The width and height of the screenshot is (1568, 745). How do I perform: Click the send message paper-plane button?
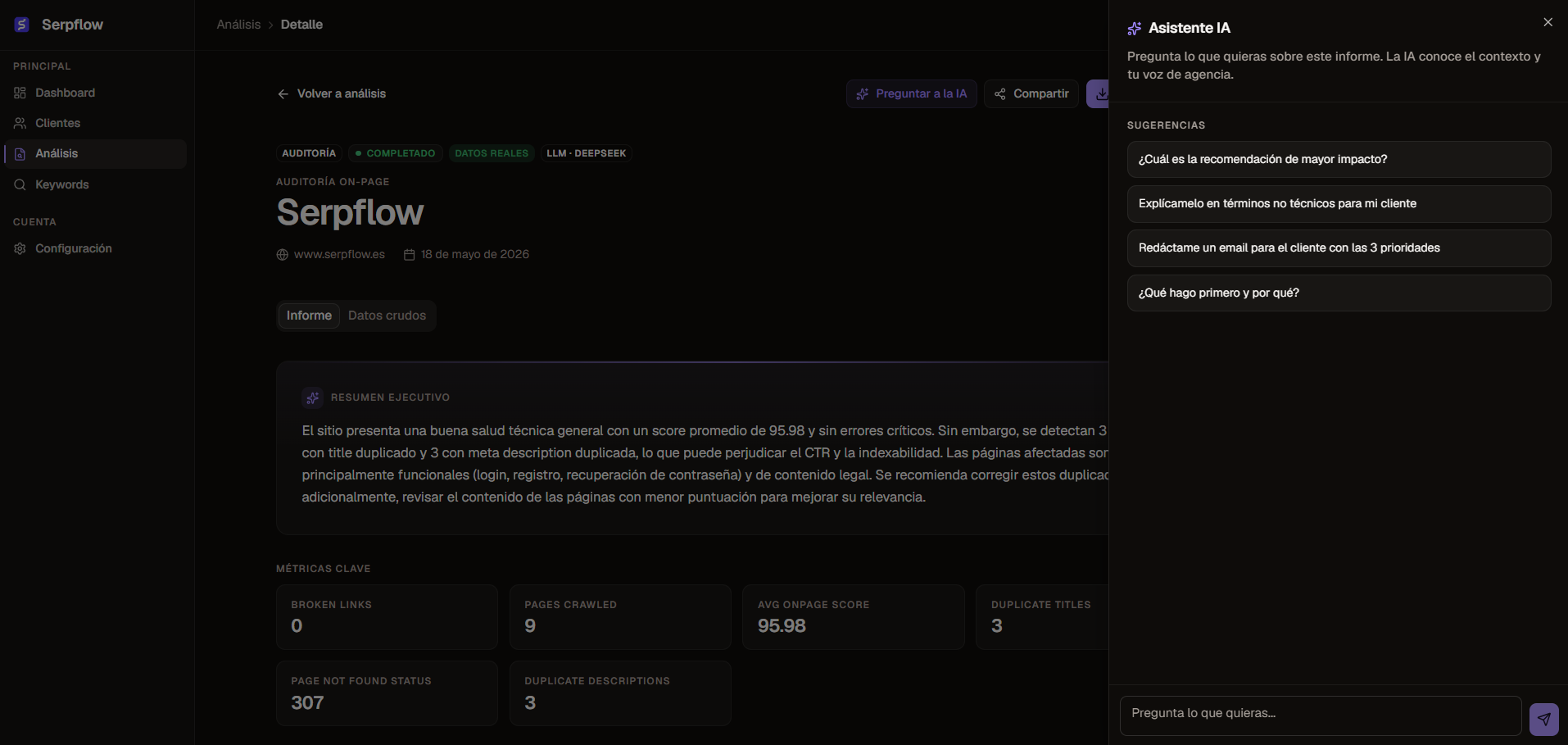pyautogui.click(x=1544, y=719)
